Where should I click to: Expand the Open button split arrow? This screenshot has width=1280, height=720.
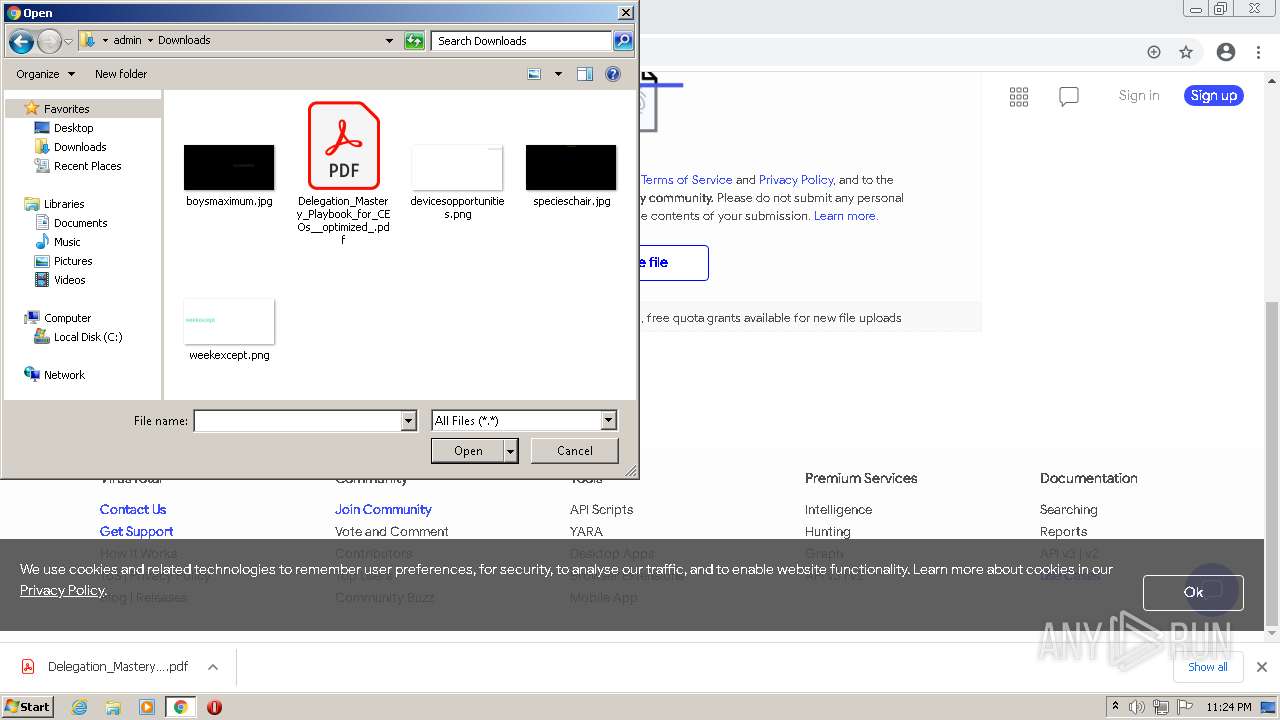[x=511, y=451]
